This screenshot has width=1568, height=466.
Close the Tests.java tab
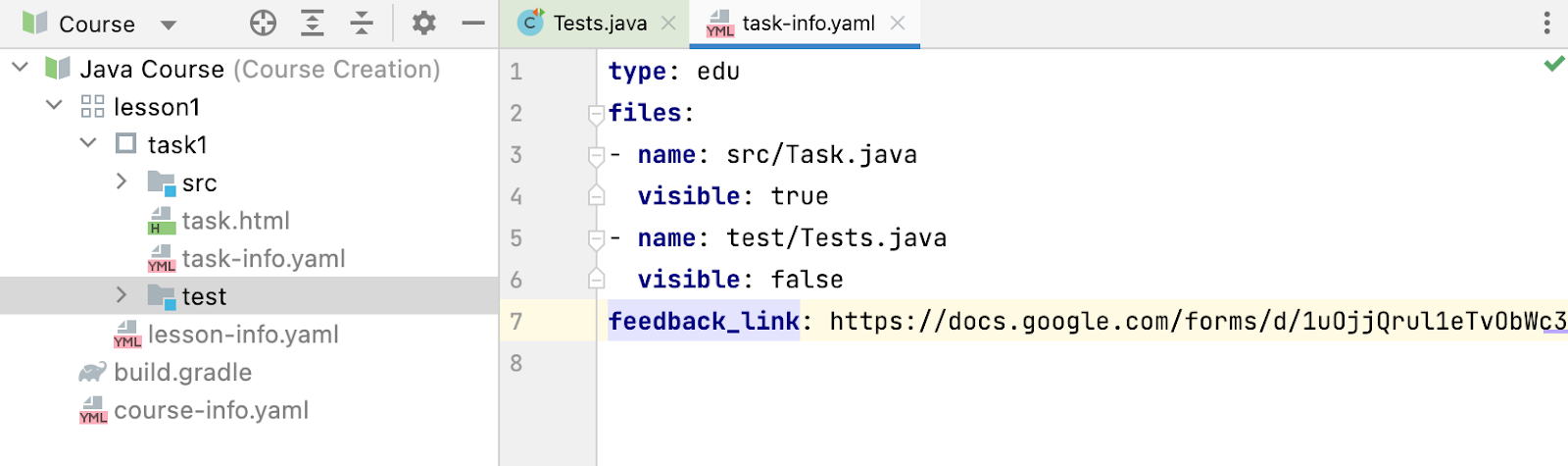pos(668,24)
